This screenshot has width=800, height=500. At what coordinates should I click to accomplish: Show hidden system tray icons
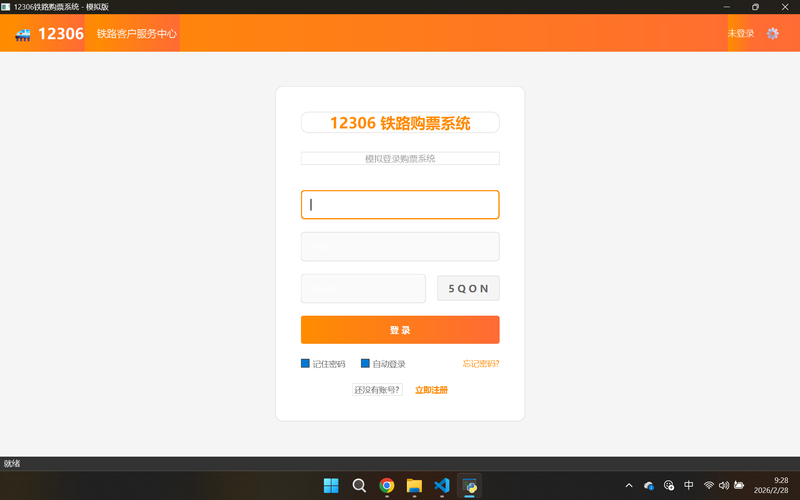(x=629, y=485)
